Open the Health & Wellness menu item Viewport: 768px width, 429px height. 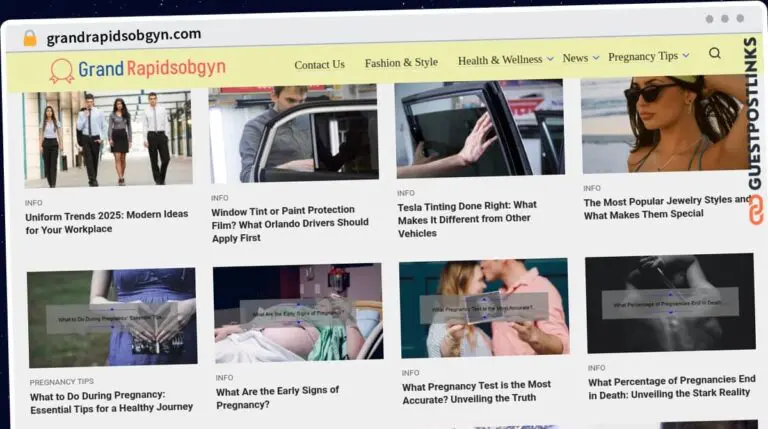500,60
